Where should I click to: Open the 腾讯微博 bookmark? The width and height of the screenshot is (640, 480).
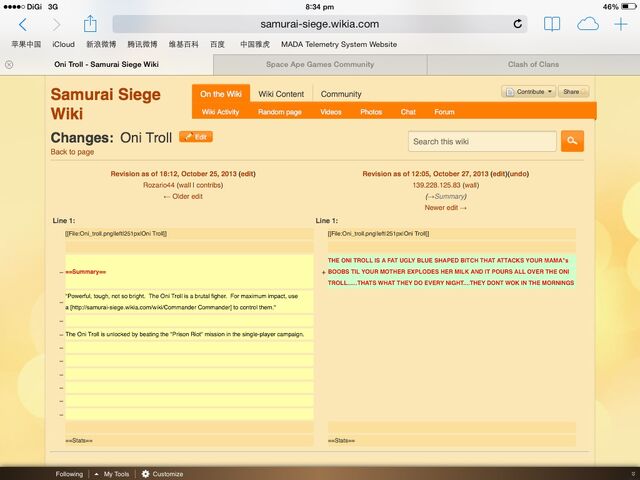142,44
